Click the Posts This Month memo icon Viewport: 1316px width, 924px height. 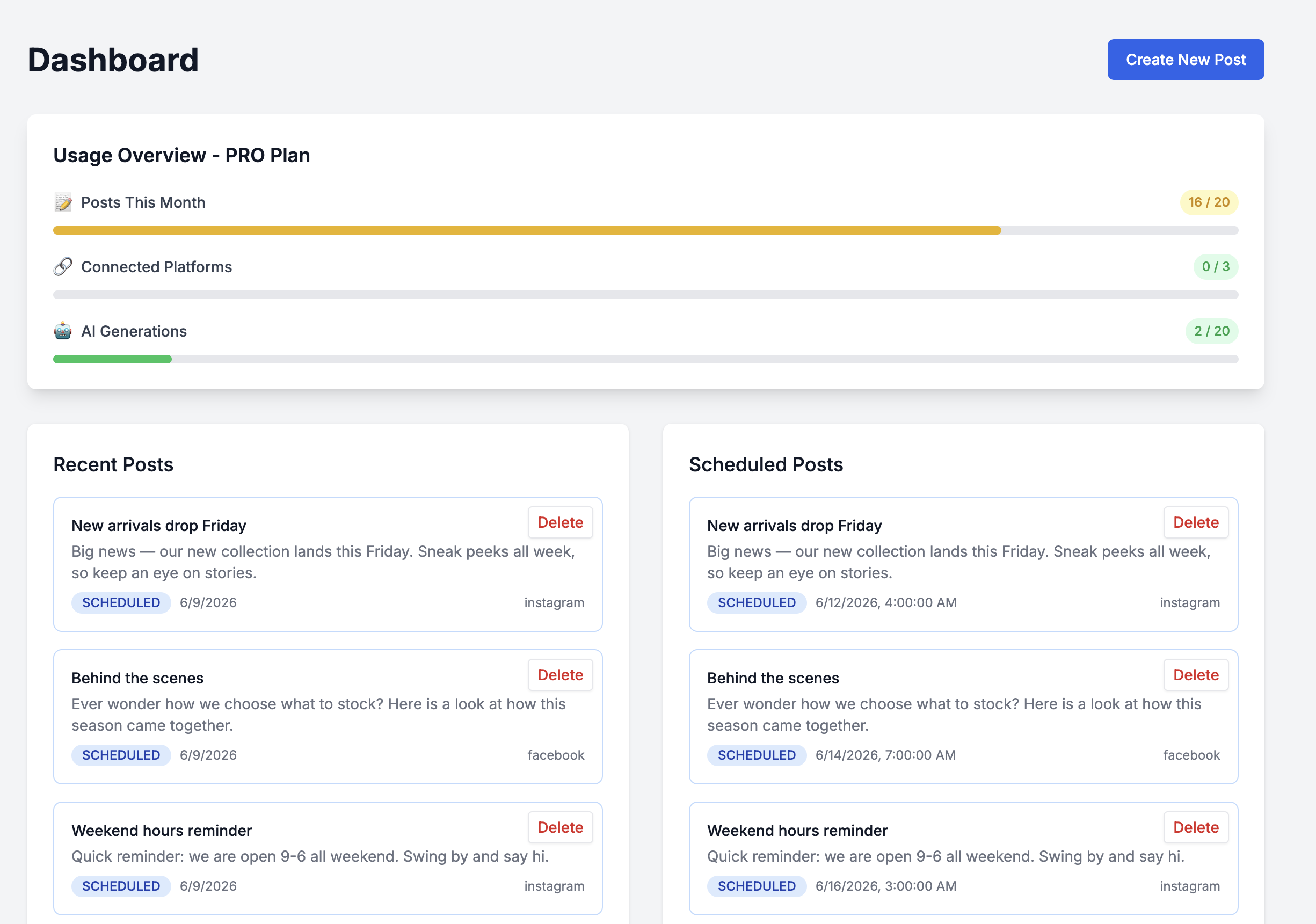point(63,202)
